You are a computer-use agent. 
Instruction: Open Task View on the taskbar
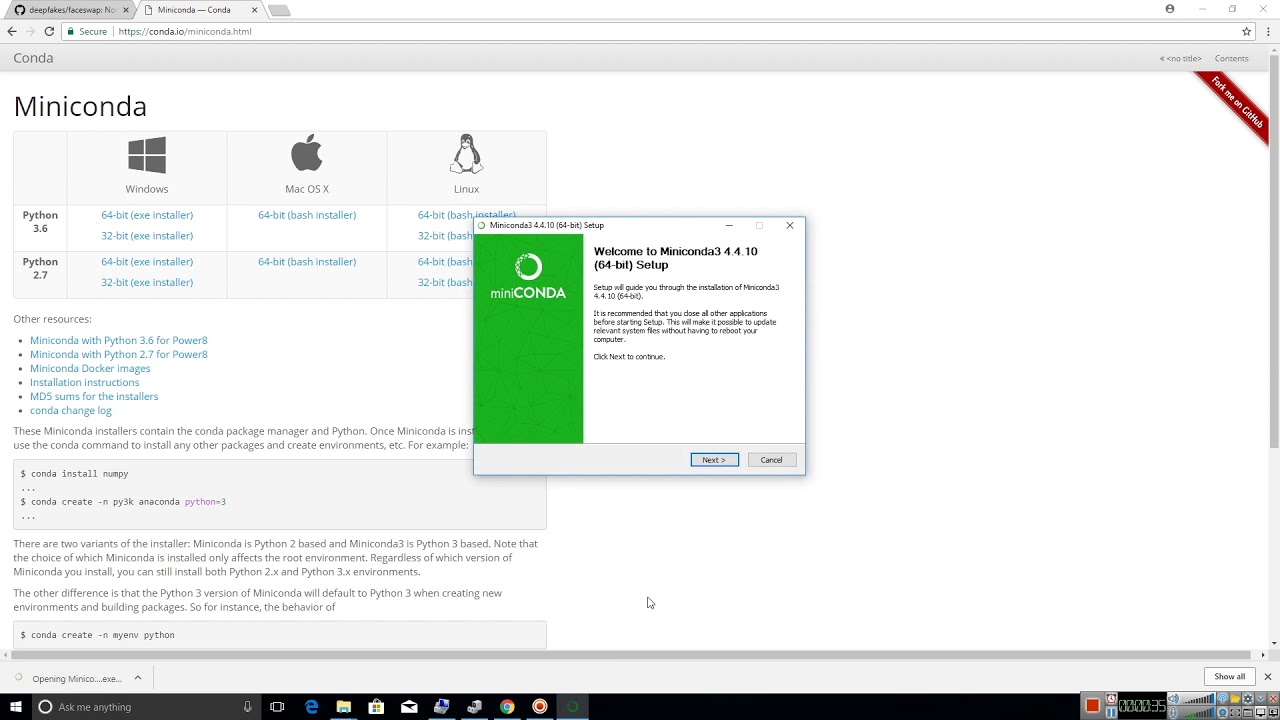pyautogui.click(x=277, y=707)
